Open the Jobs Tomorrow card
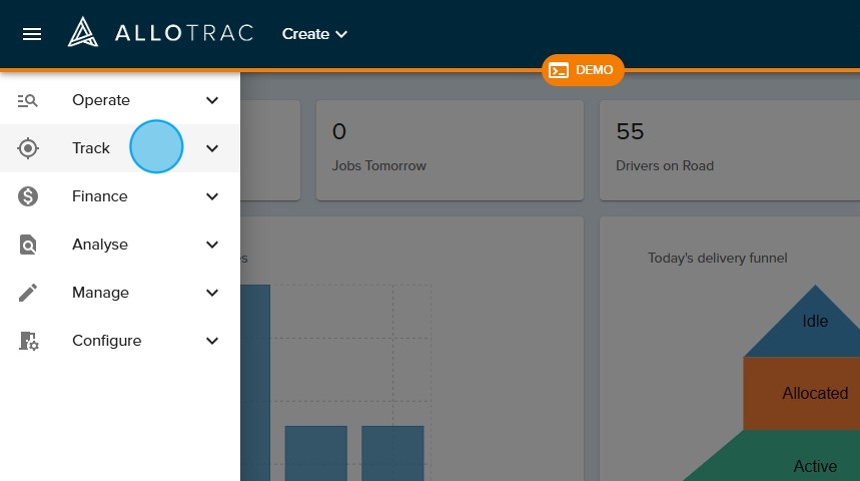Image resolution: width=860 pixels, height=481 pixels. (450, 148)
